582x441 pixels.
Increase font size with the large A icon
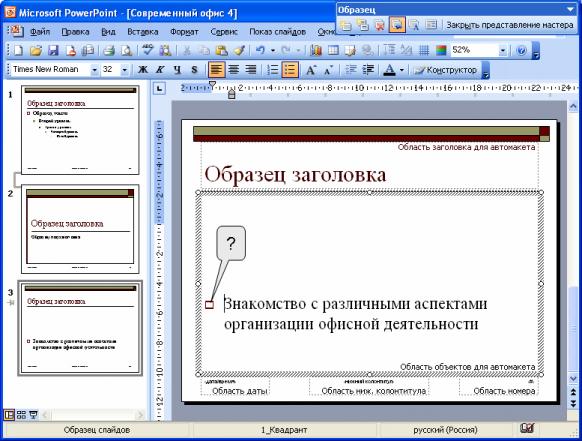[311, 70]
